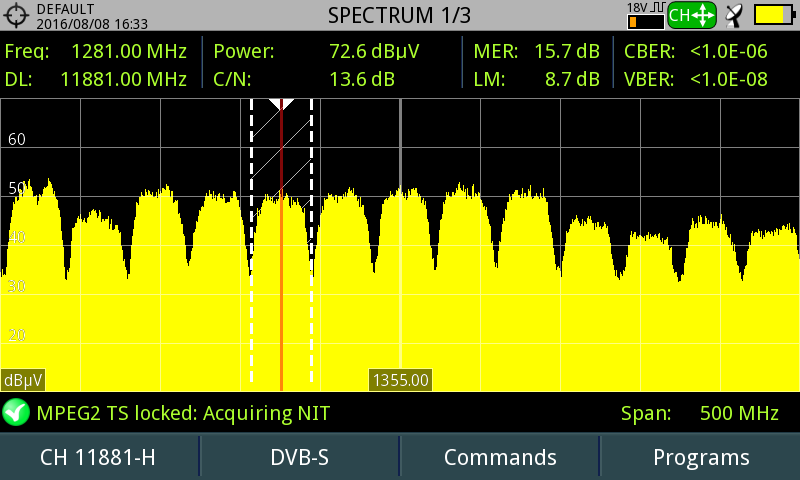Image resolution: width=800 pixels, height=480 pixels.
Task: Tap the MER reading 15.7 dB
Action: click(567, 52)
